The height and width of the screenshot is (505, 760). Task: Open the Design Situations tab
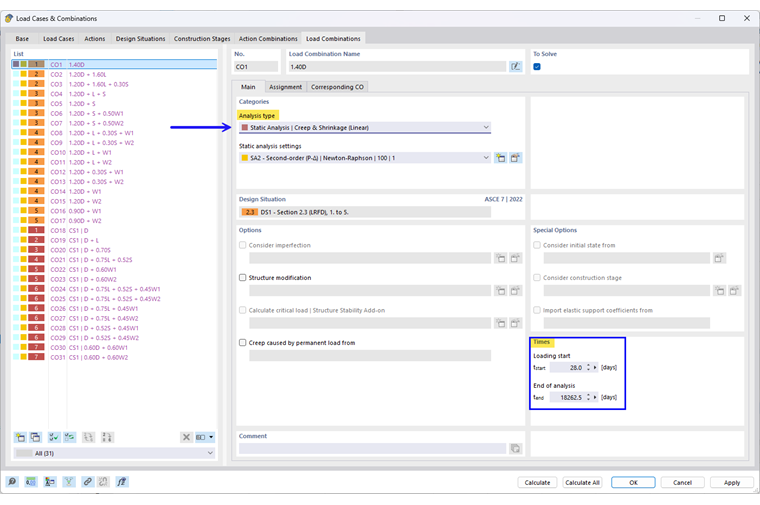tap(140, 39)
